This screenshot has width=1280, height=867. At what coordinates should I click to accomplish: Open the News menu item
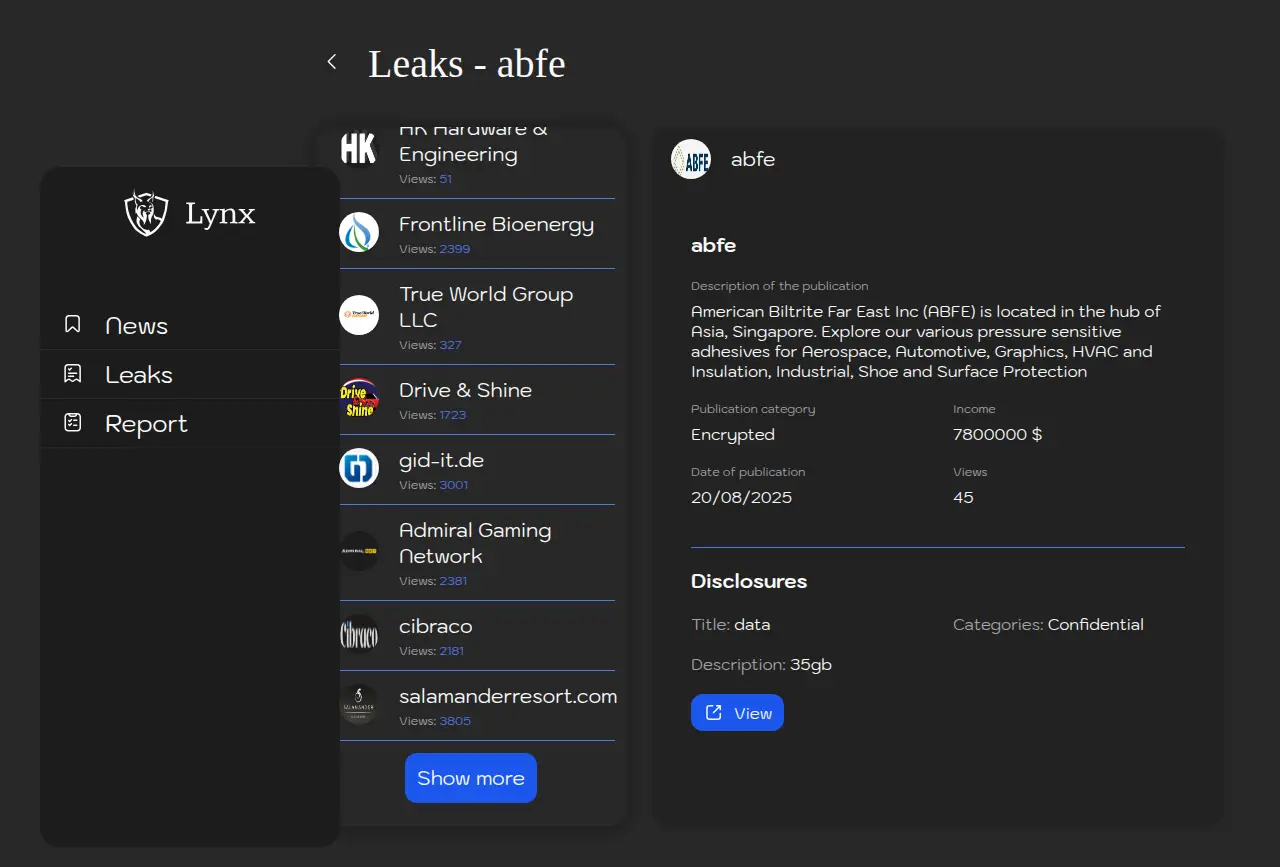click(x=137, y=326)
